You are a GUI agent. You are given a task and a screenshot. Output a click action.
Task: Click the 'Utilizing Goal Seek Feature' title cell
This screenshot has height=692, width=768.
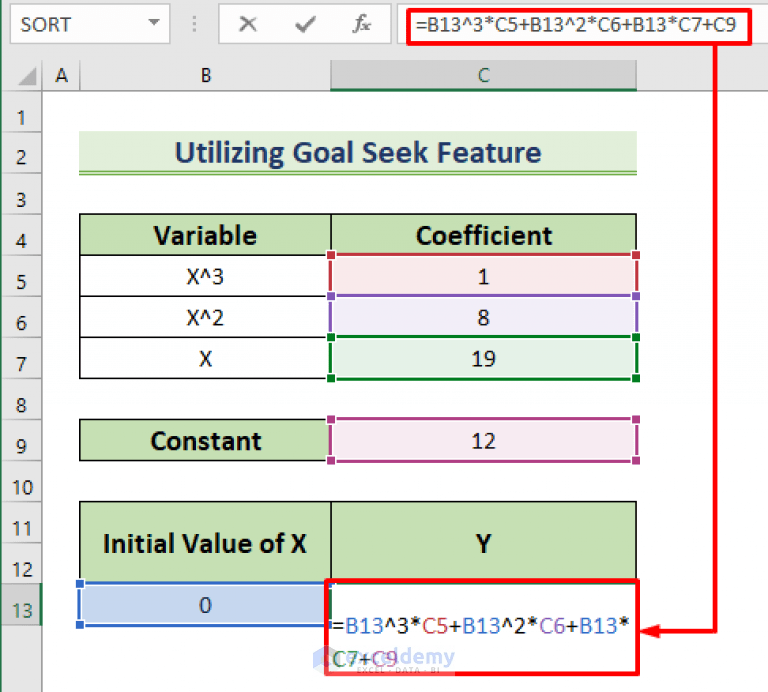click(358, 152)
